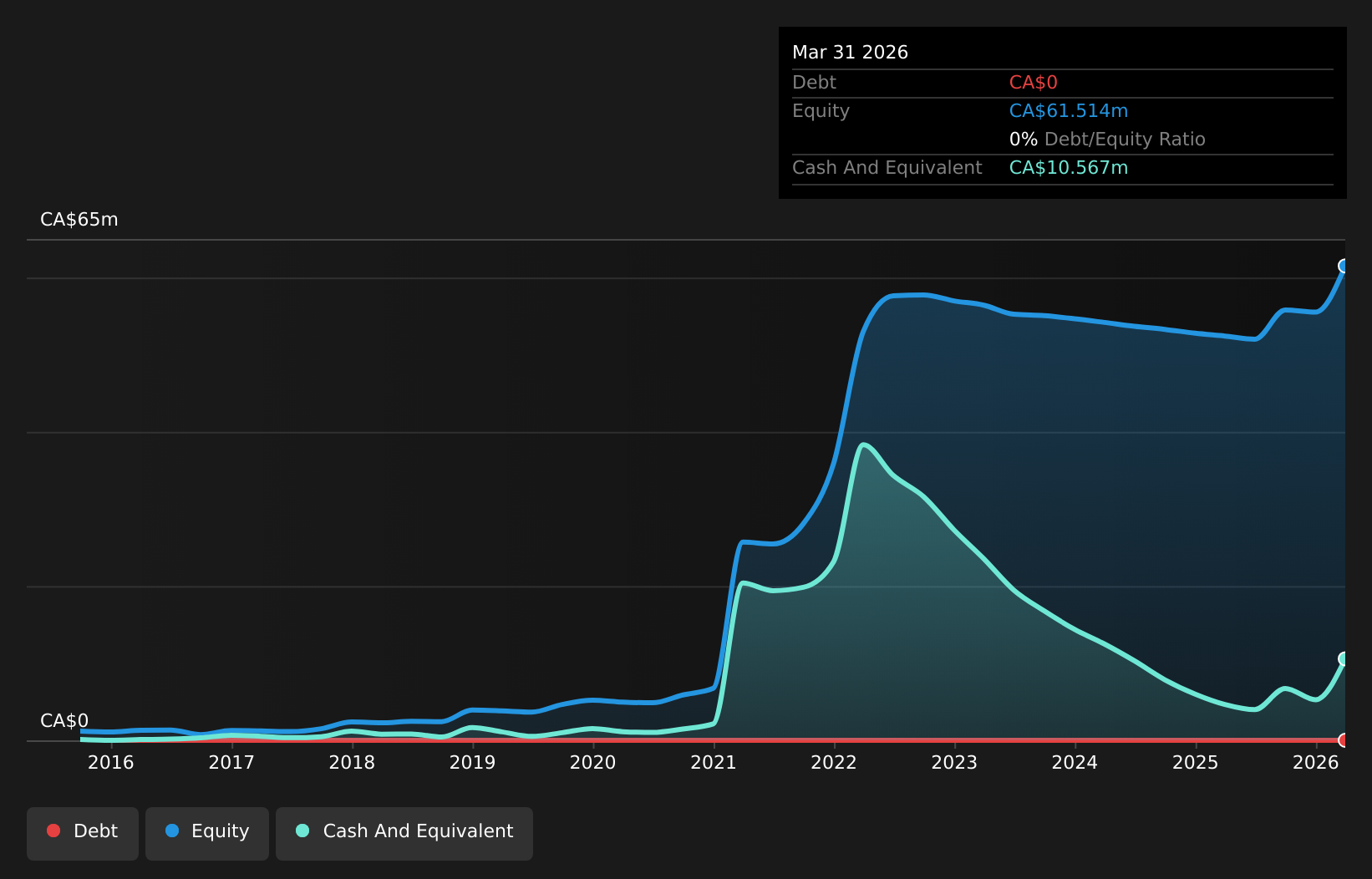The width and height of the screenshot is (1372, 879).
Task: Toggle the Debt legend button
Action: [x=83, y=833]
